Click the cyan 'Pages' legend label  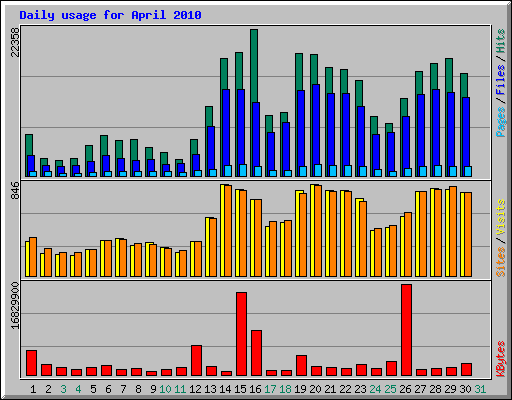coord(500,122)
